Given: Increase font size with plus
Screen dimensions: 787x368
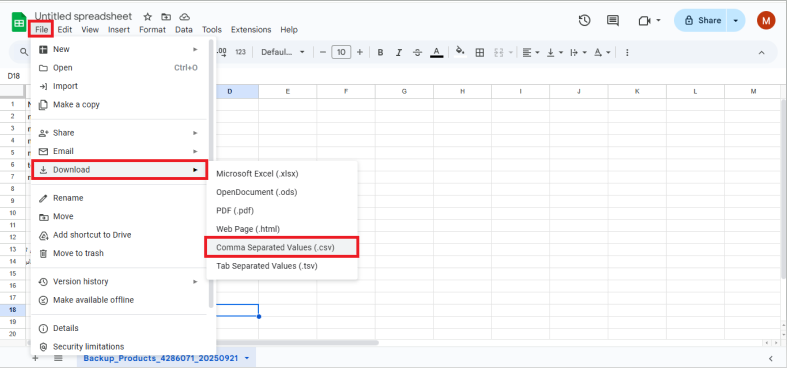Looking at the screenshot, I should pyautogui.click(x=359, y=52).
